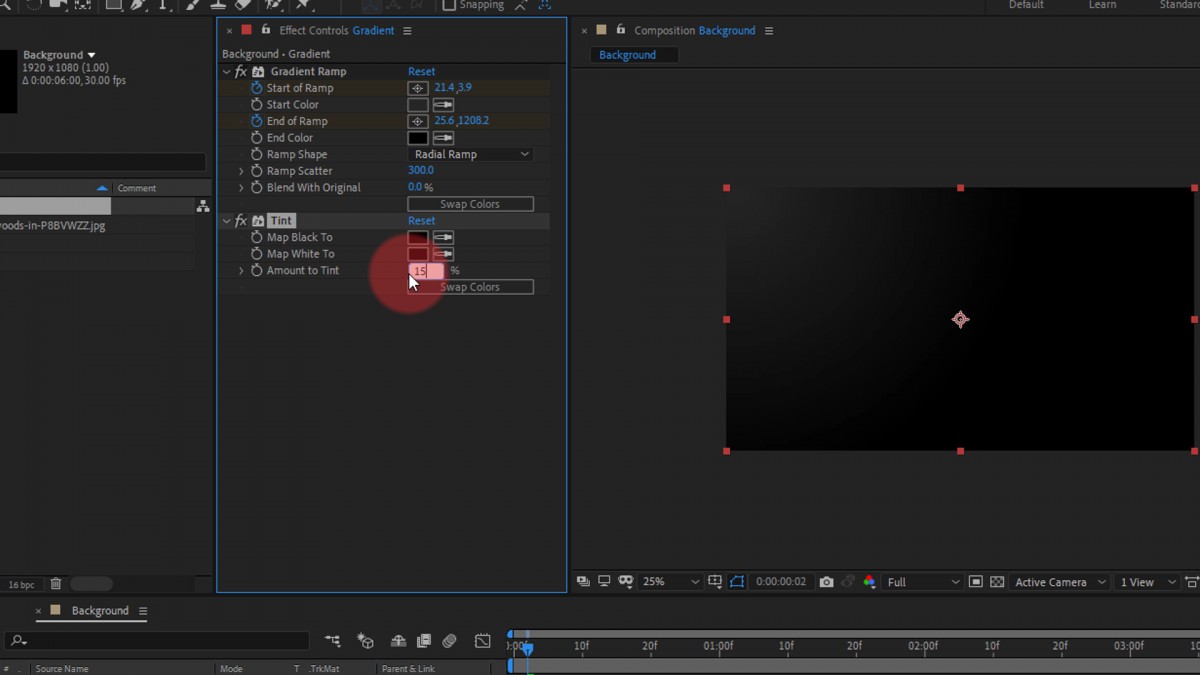Open Active Camera view dropdown
Screen dimensions: 1200x675
tap(1061, 582)
